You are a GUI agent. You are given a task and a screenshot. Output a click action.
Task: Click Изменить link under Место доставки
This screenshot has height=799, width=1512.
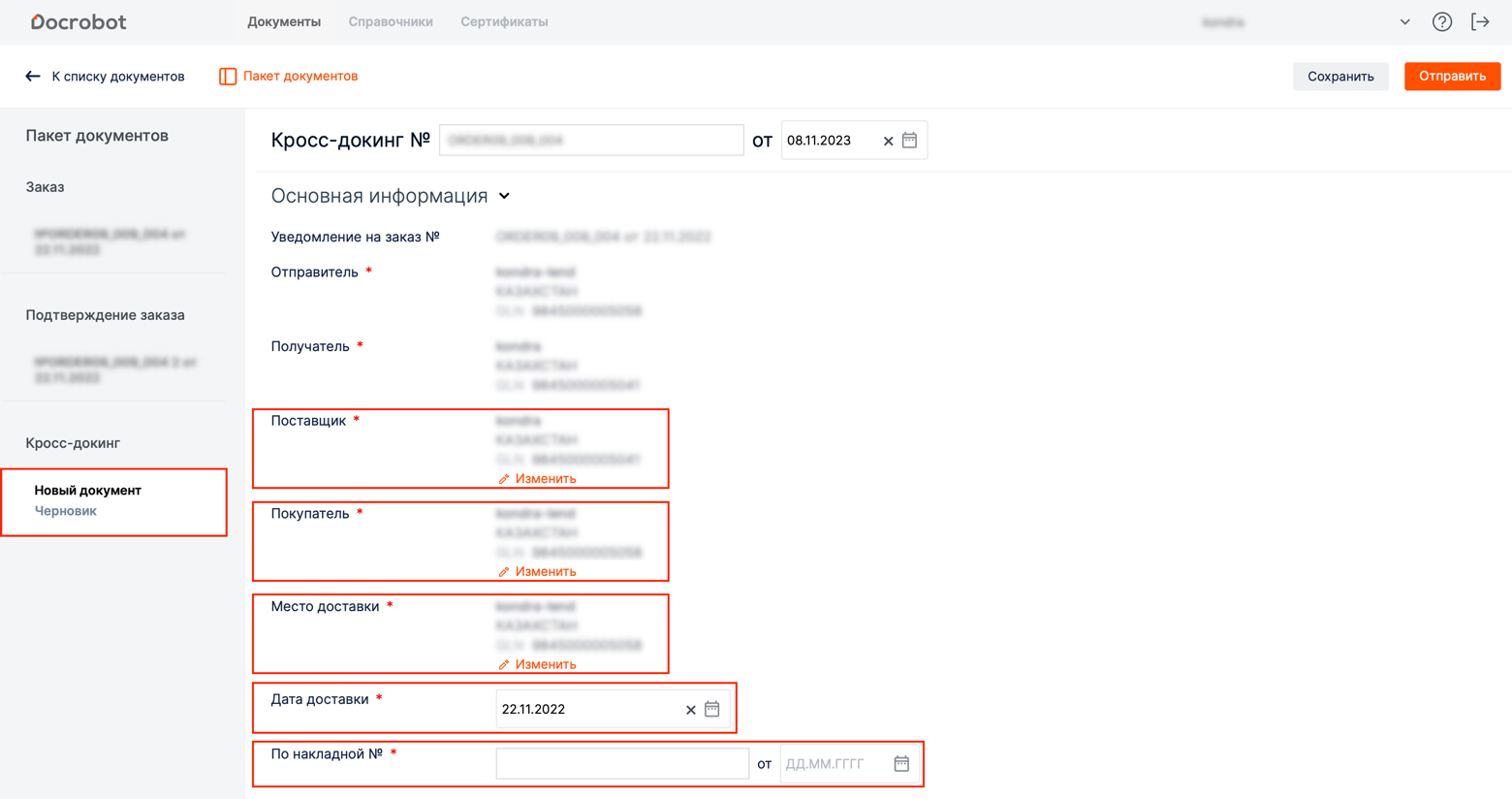(544, 665)
